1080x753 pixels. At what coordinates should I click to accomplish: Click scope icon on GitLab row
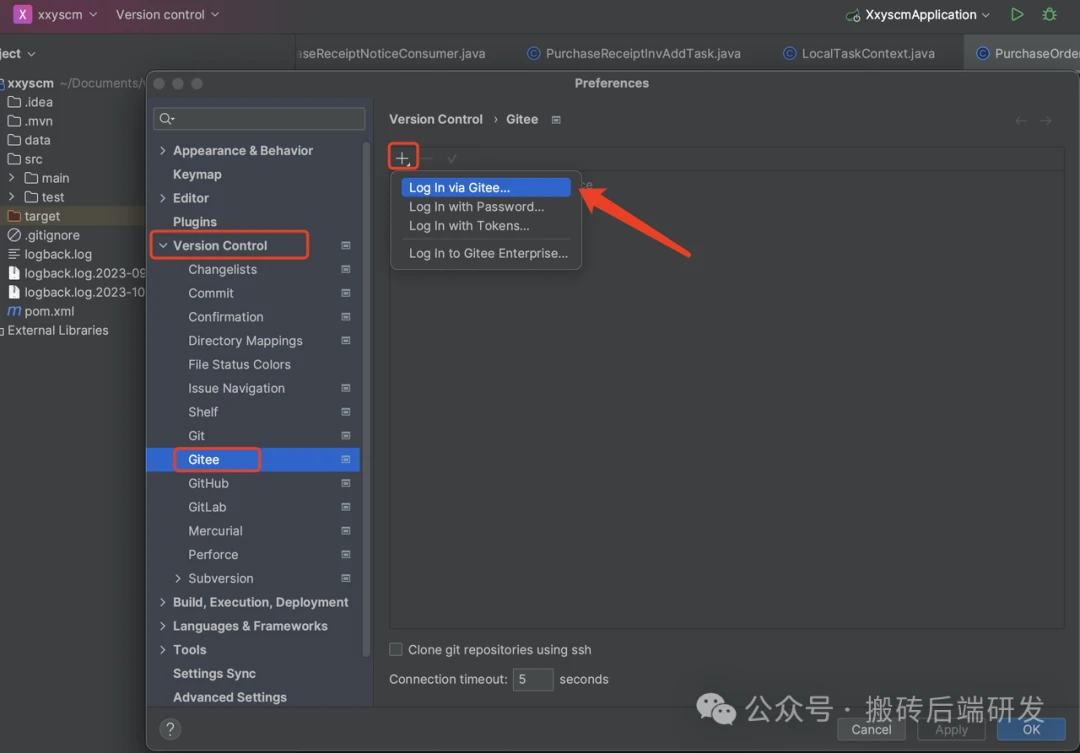click(346, 507)
